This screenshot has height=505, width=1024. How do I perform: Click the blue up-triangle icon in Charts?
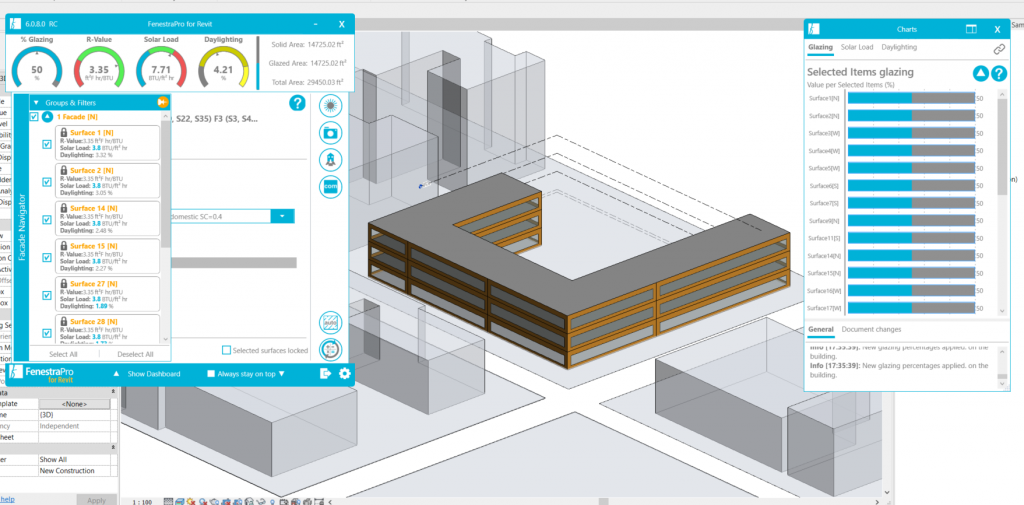(x=980, y=73)
